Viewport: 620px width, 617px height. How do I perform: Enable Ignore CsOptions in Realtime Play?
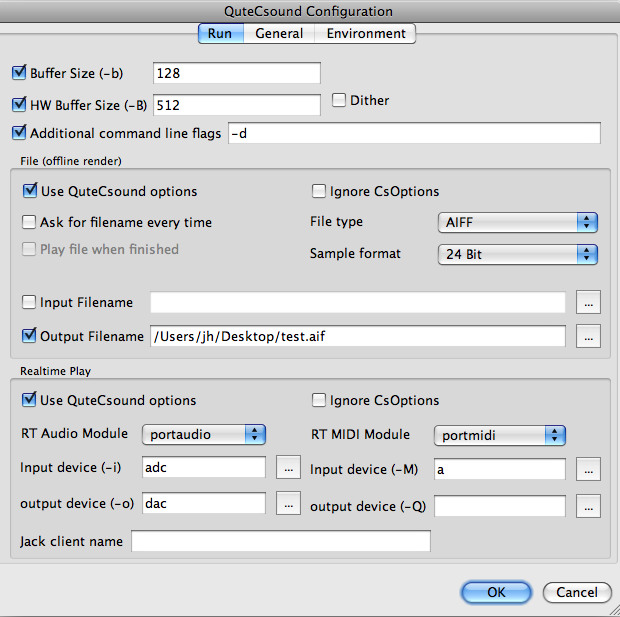(319, 400)
